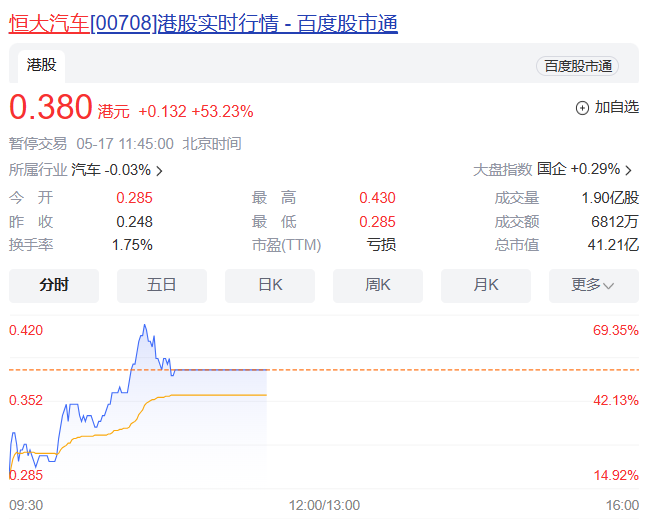Select the 港股 tab
Image resolution: width=657 pixels, height=519 pixels.
coord(41,65)
